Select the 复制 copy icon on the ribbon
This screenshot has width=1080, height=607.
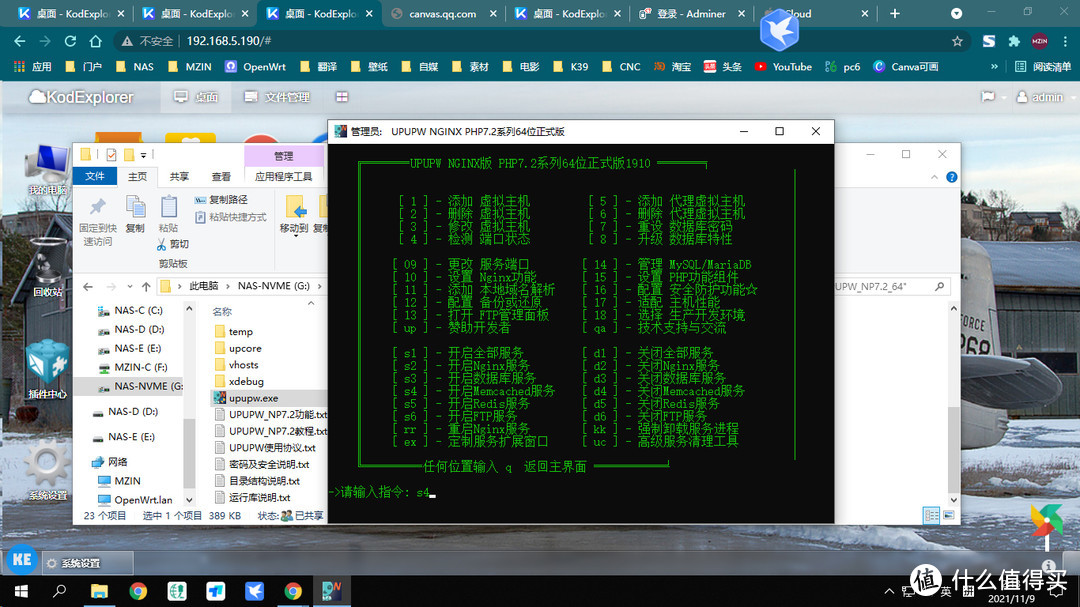136,207
